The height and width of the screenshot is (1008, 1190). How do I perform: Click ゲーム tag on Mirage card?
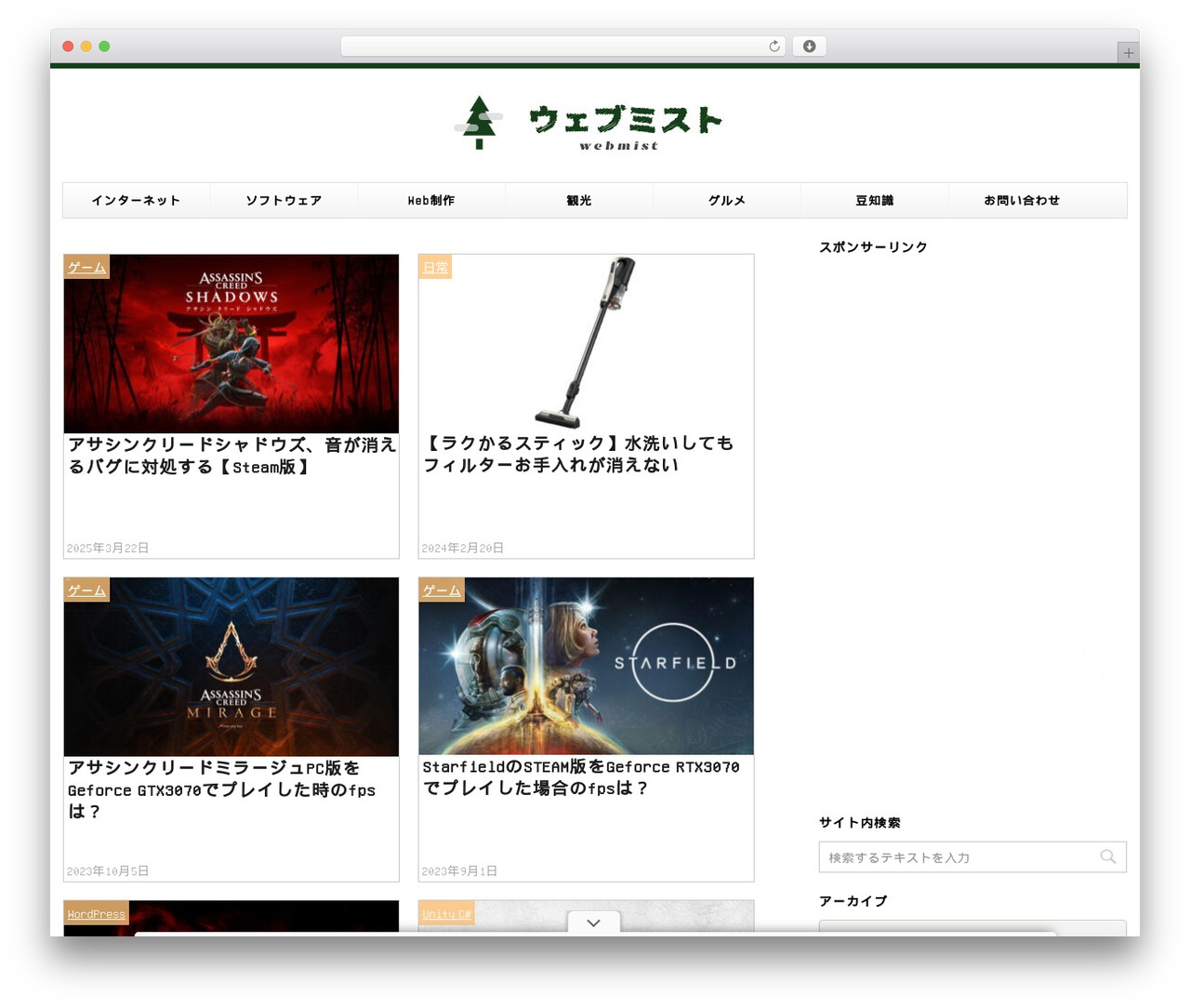(x=86, y=590)
